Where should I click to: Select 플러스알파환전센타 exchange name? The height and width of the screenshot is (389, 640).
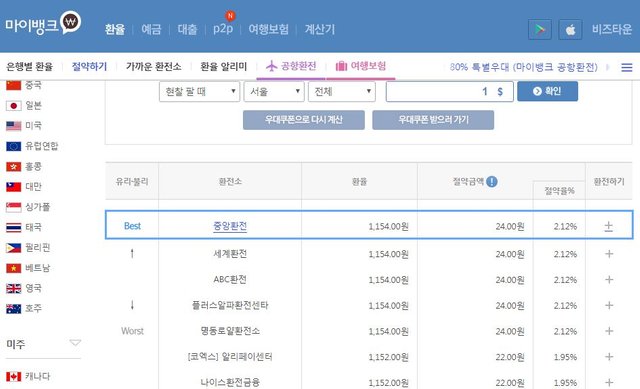[x=230, y=305]
